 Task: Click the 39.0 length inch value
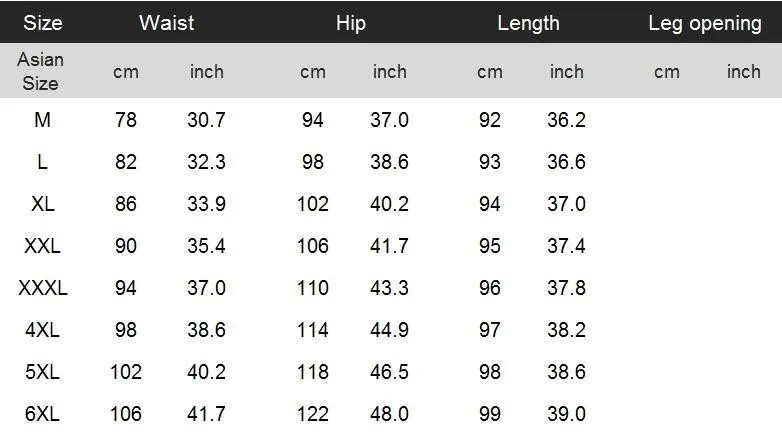tap(566, 414)
